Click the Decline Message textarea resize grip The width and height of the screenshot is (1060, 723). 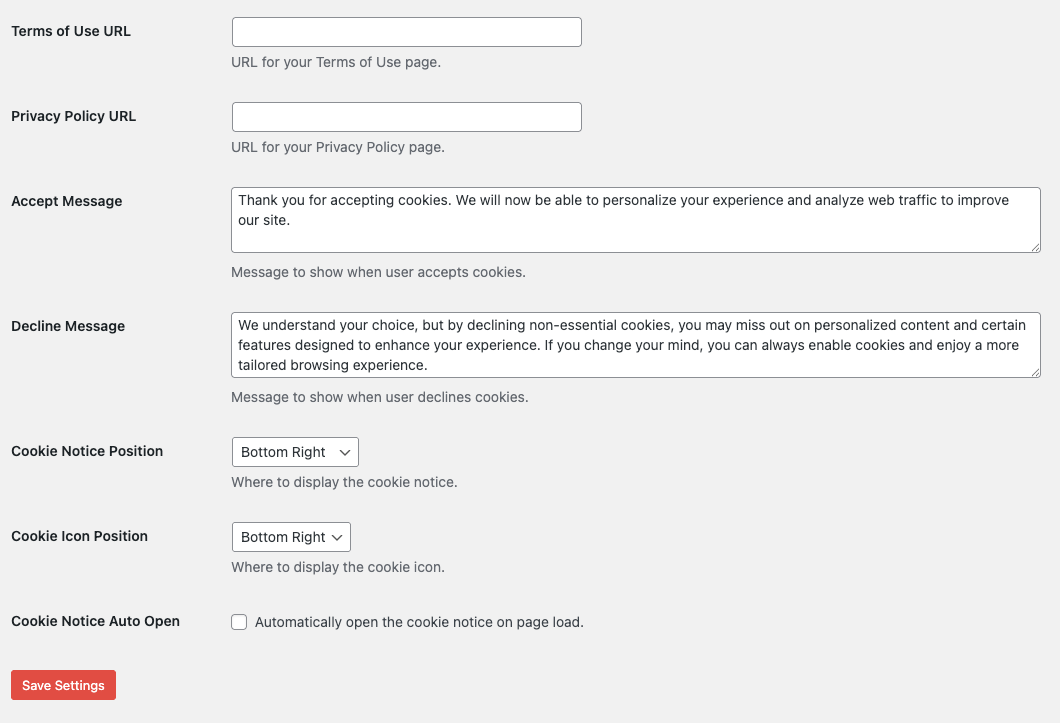point(1035,373)
